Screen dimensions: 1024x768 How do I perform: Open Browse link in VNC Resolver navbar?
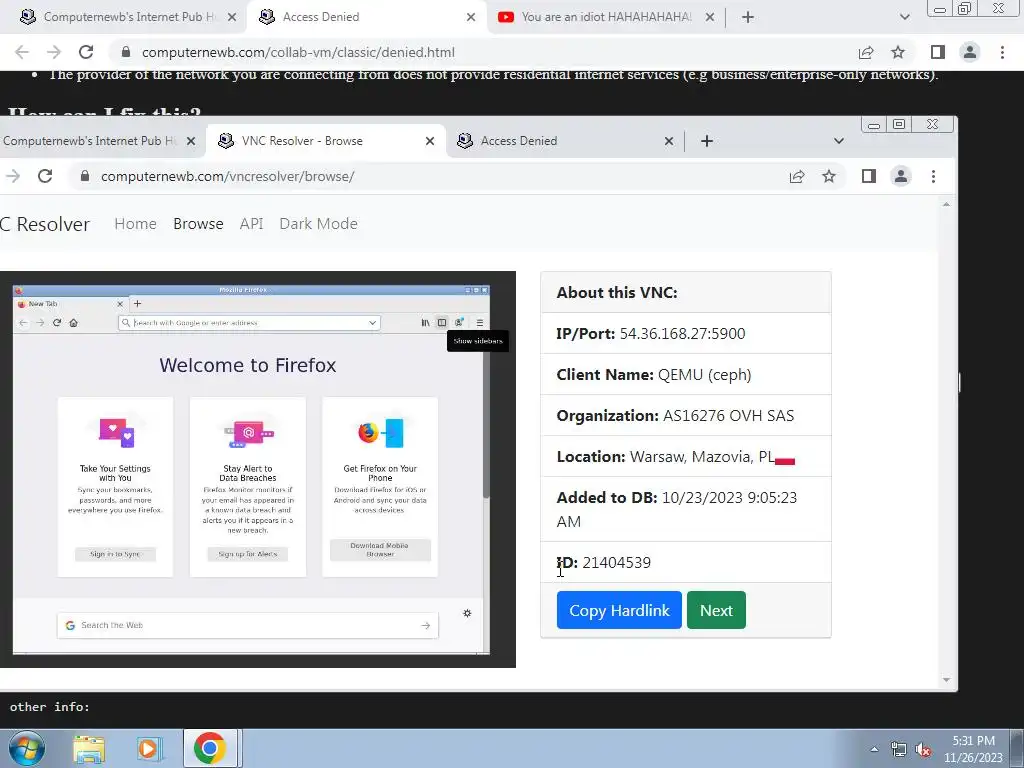pos(198,223)
